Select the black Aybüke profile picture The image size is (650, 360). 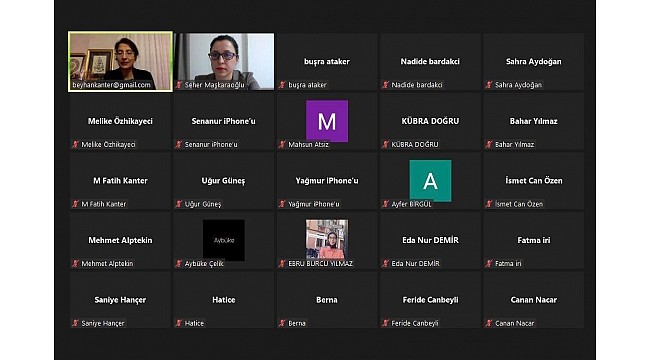click(x=224, y=240)
